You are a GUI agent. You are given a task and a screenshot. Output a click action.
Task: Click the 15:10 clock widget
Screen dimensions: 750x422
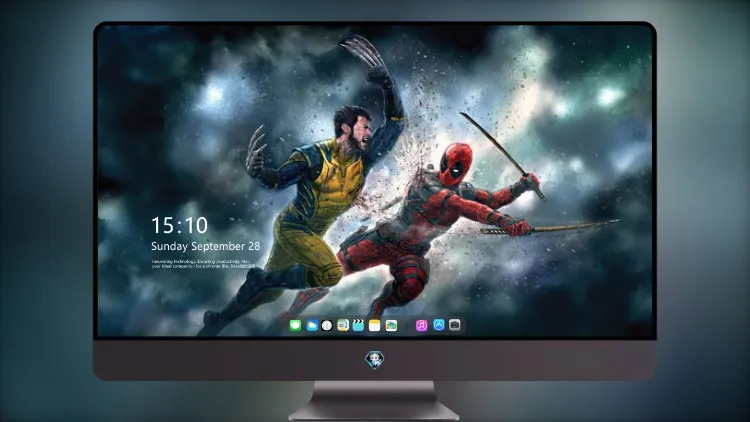click(179, 225)
